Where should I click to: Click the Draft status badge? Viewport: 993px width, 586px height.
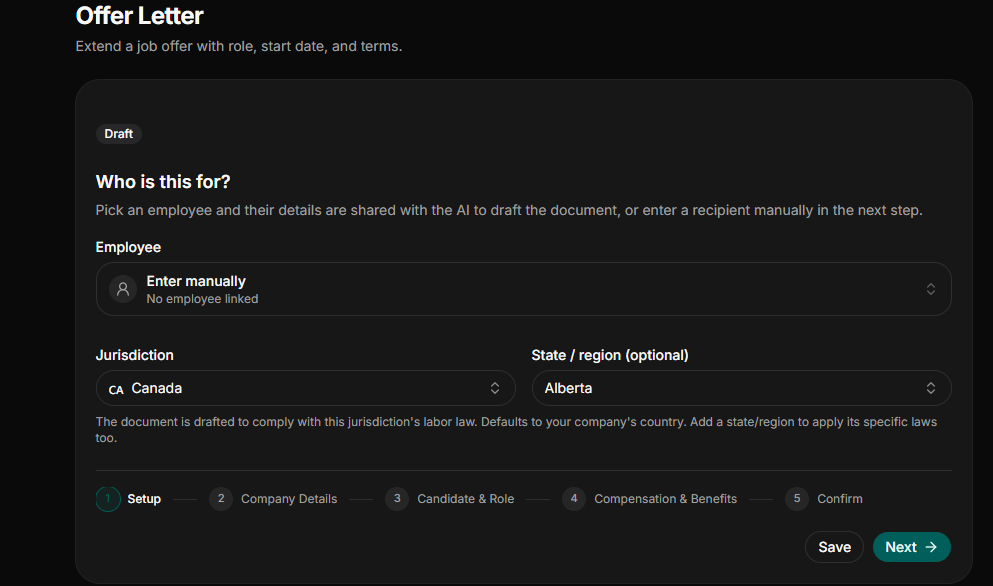tap(118, 134)
